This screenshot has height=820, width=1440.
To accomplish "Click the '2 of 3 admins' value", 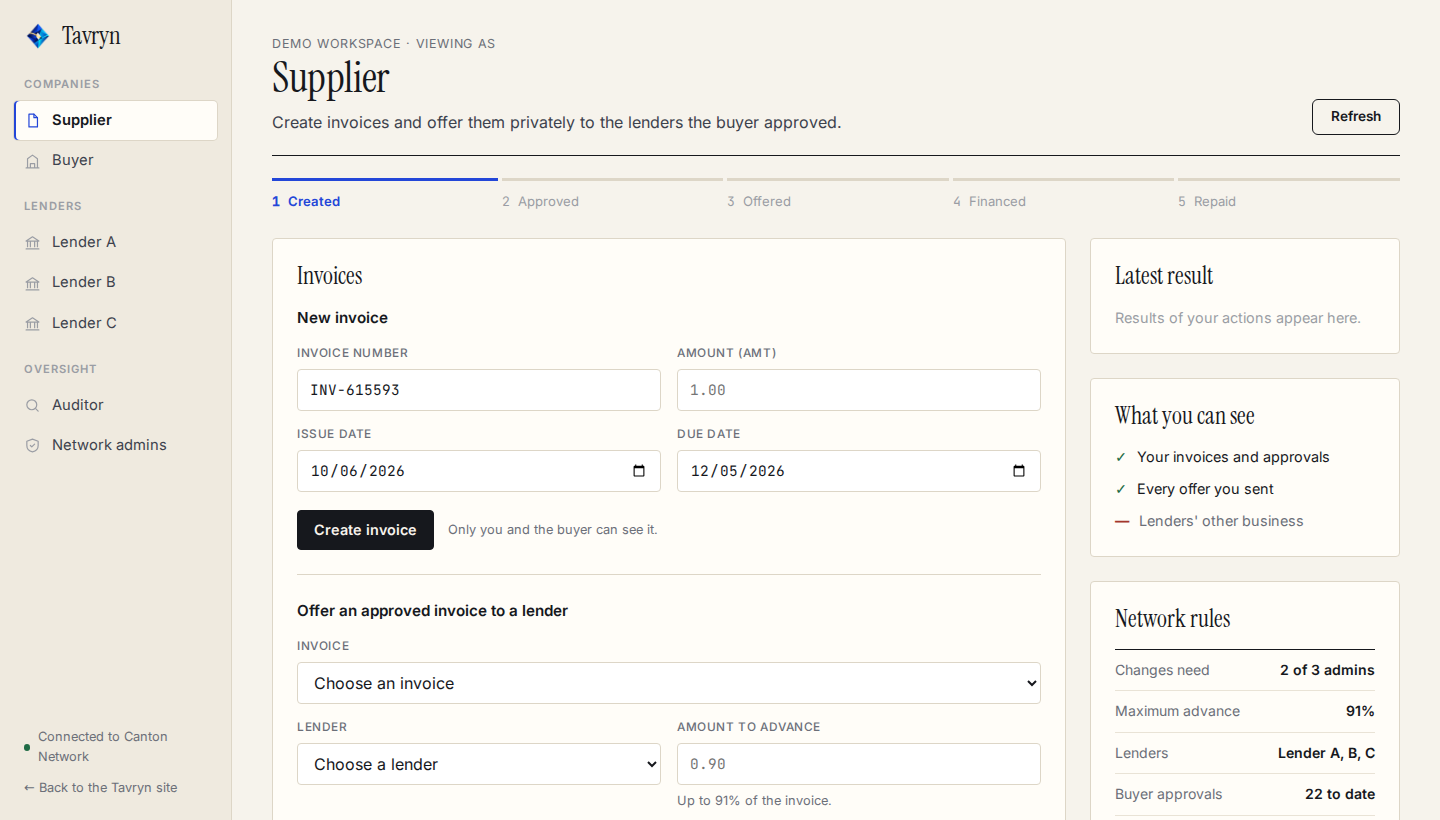I will point(1327,670).
